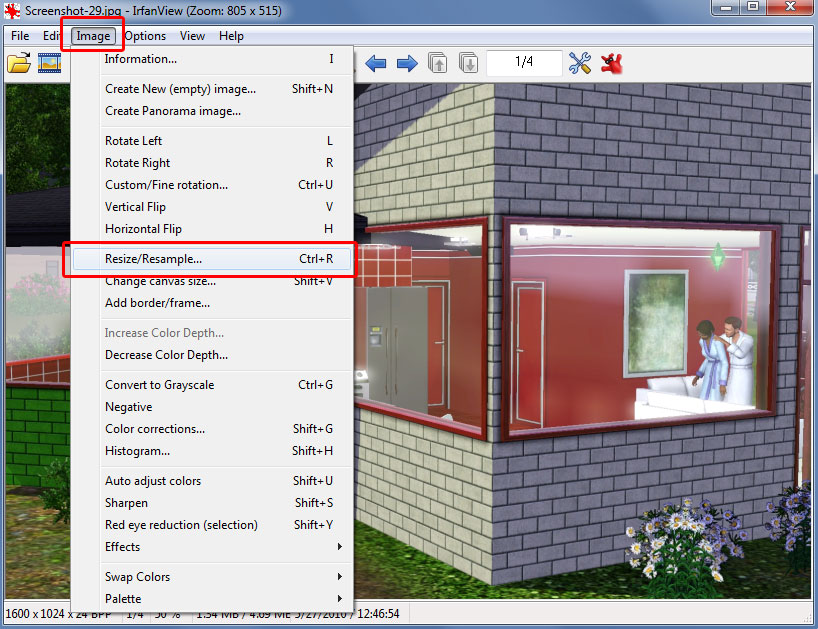Click the image counter field showing 1/4
Screen dimensions: 818x629
point(524,63)
